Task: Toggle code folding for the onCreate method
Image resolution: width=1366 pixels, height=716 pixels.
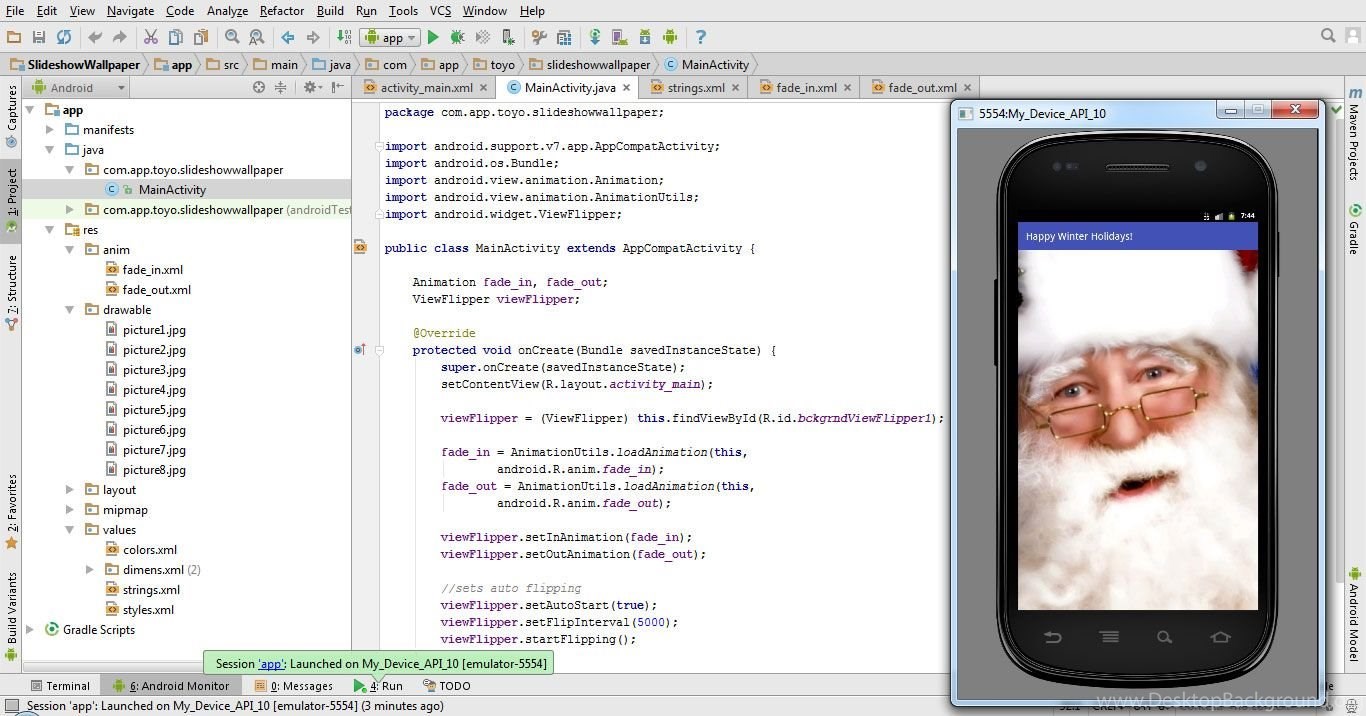Action: point(380,350)
